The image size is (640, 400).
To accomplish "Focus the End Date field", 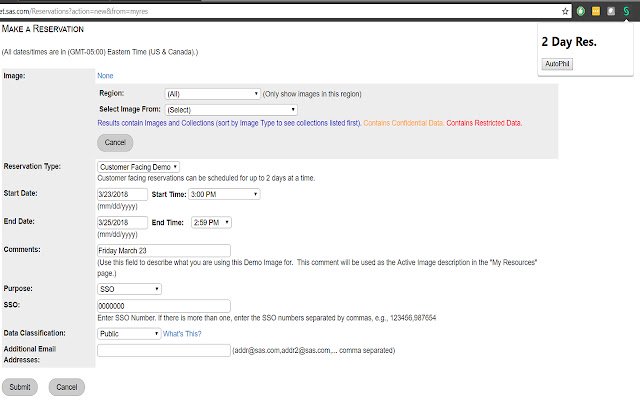I will pyautogui.click(x=122, y=222).
